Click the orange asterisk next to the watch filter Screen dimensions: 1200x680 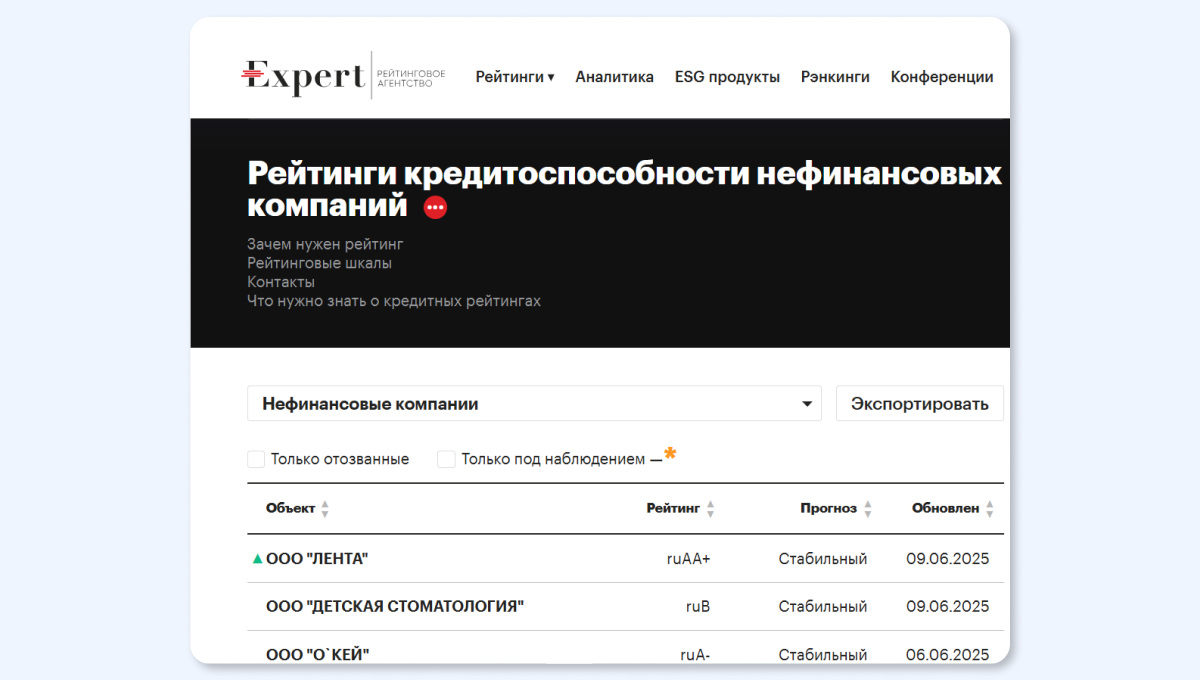[x=670, y=454]
